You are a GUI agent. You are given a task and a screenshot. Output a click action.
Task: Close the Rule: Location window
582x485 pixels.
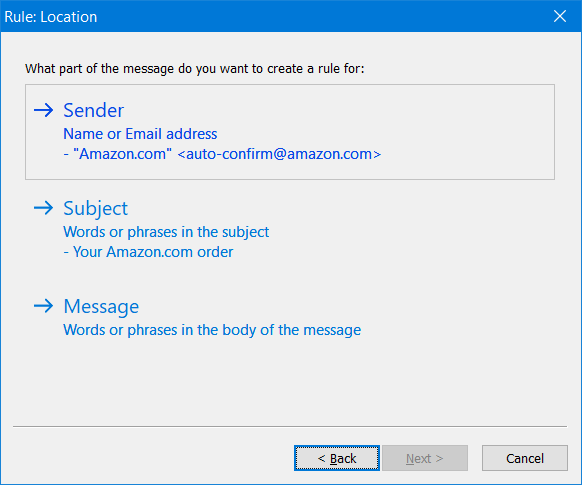[x=560, y=16]
